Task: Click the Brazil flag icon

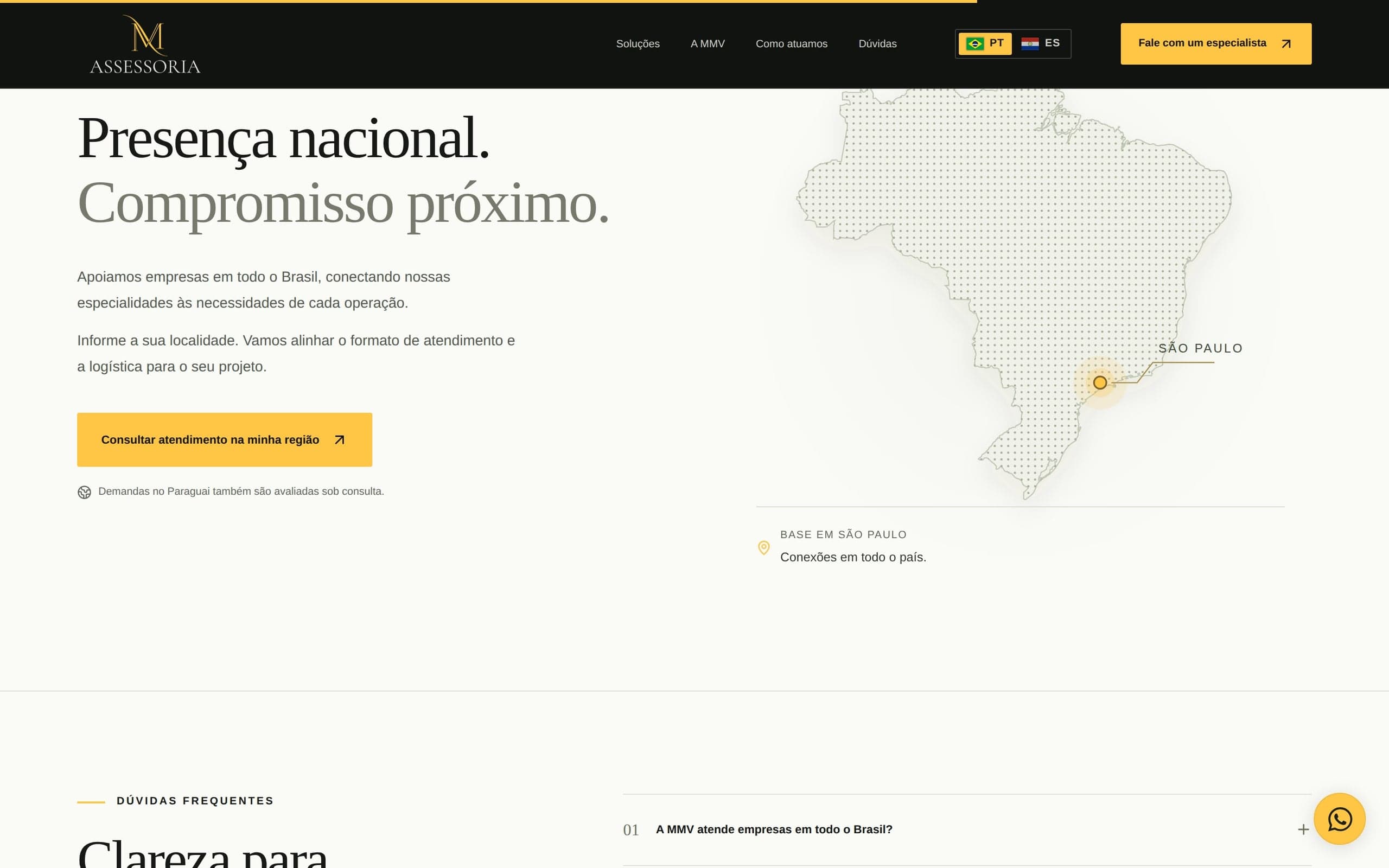Action: point(974,43)
